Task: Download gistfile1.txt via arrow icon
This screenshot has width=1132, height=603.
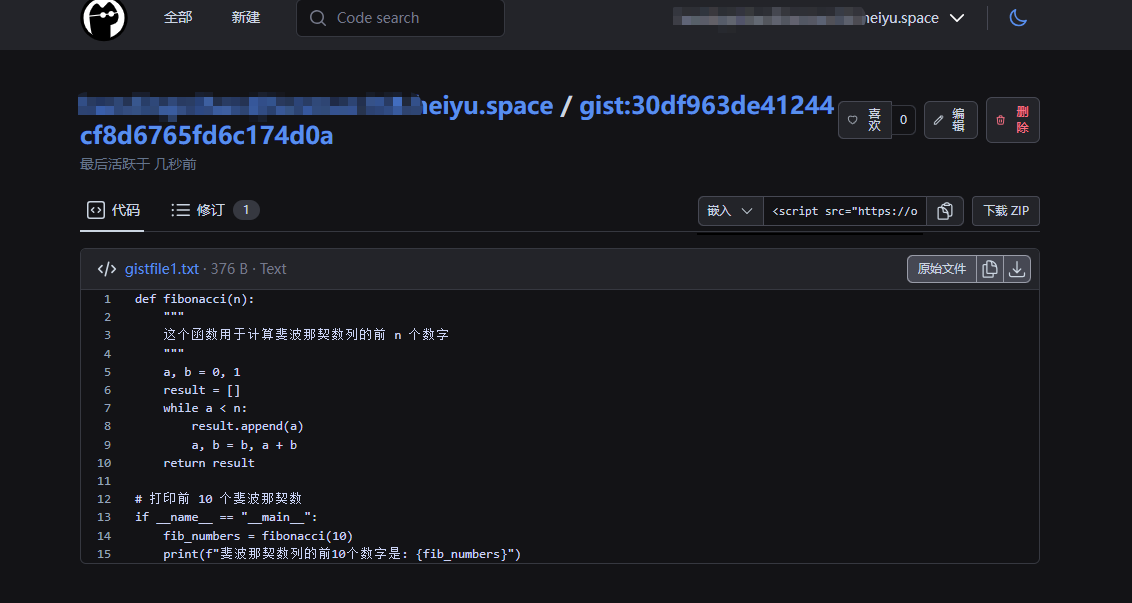Action: tap(1016, 269)
